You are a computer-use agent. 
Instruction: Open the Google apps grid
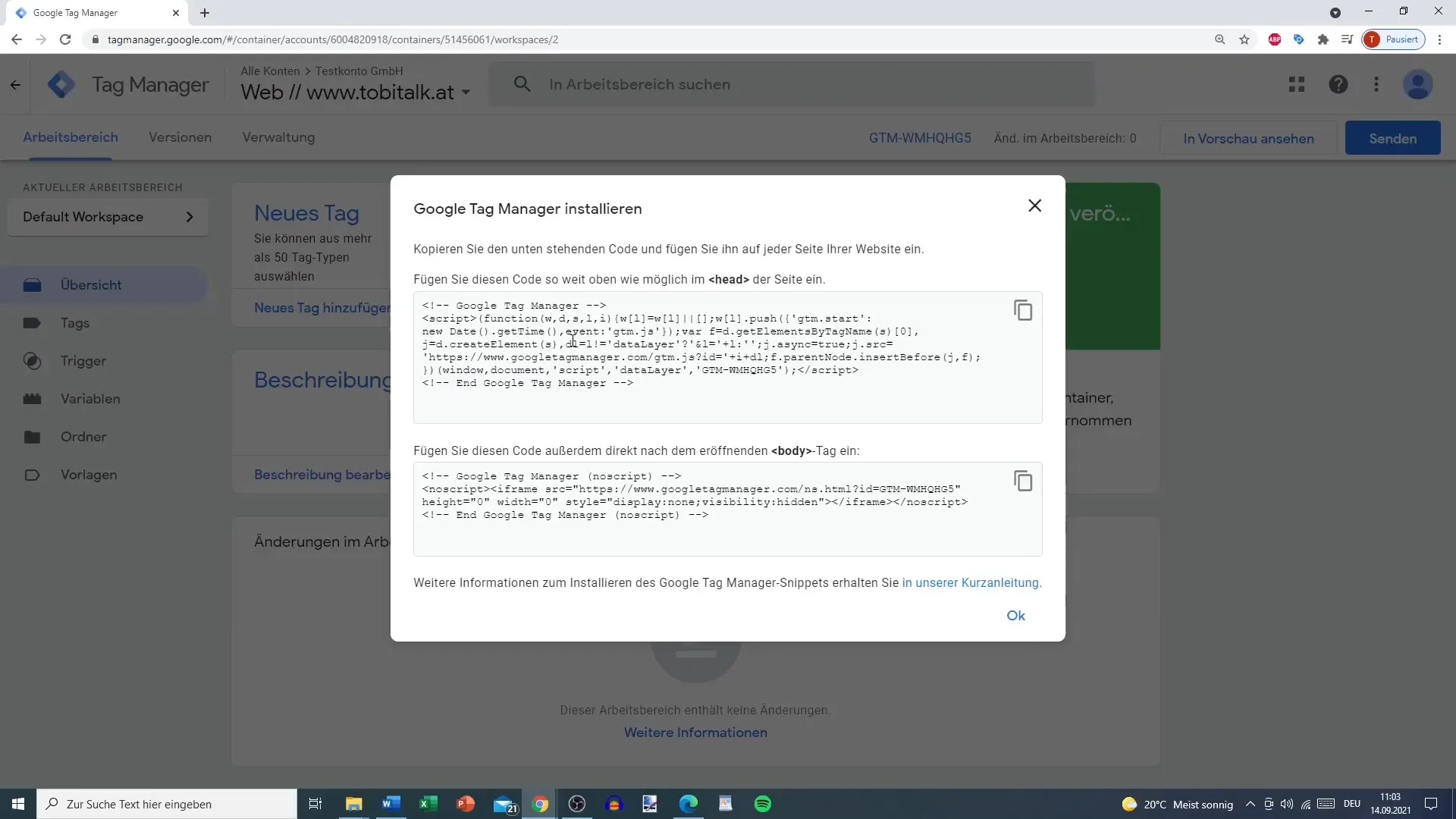[1297, 84]
